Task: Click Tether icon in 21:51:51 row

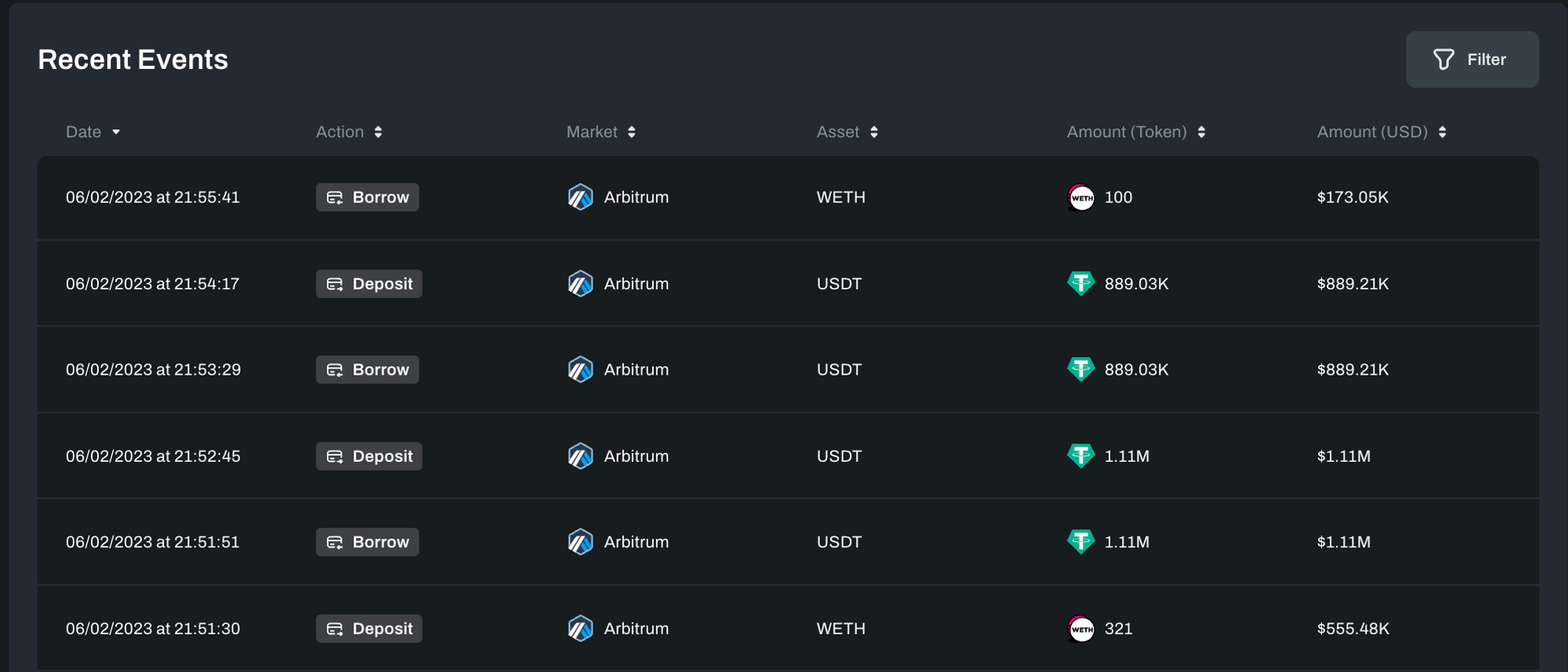Action: pyautogui.click(x=1081, y=542)
